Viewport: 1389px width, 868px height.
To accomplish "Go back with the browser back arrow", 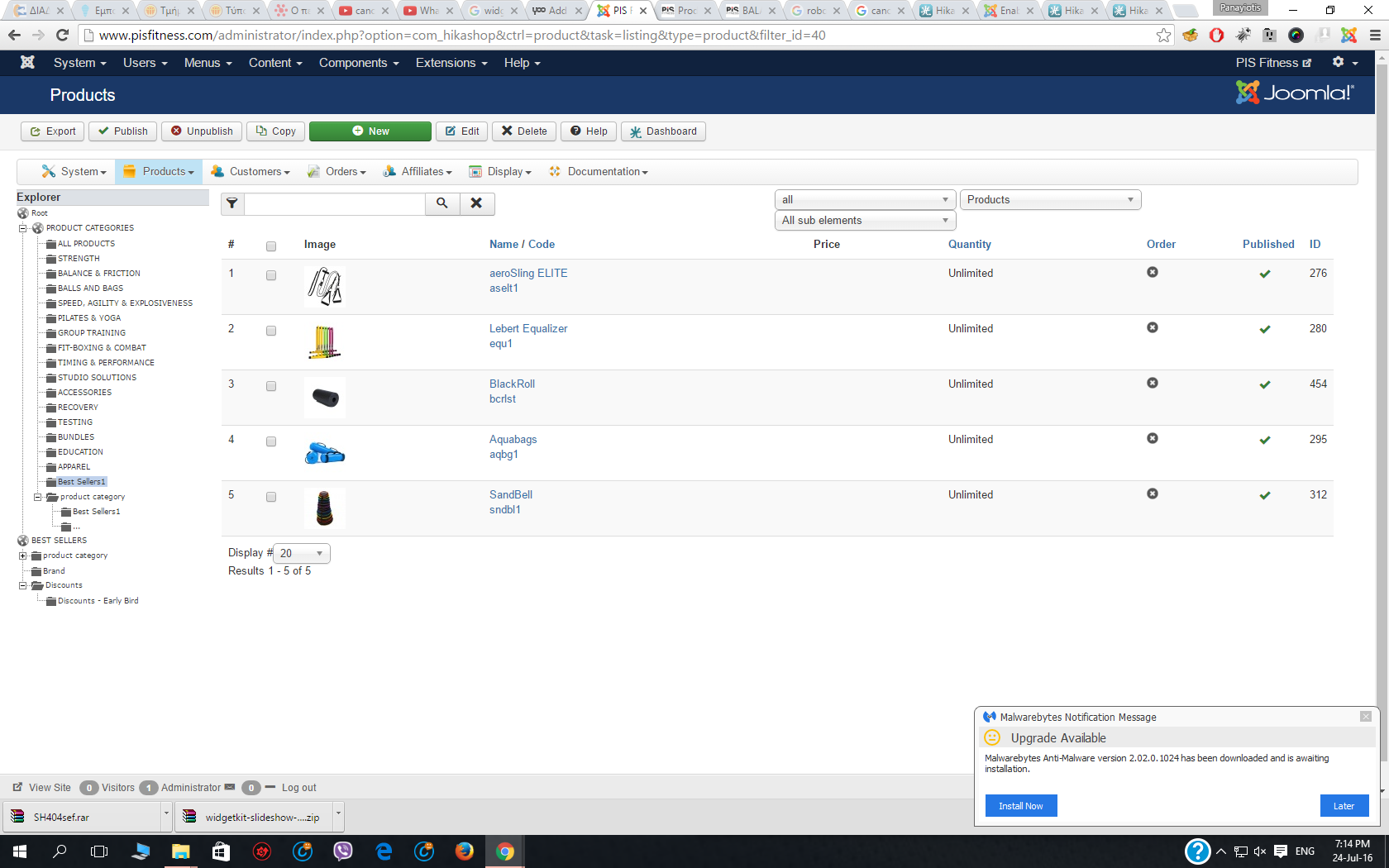I will [x=14, y=35].
